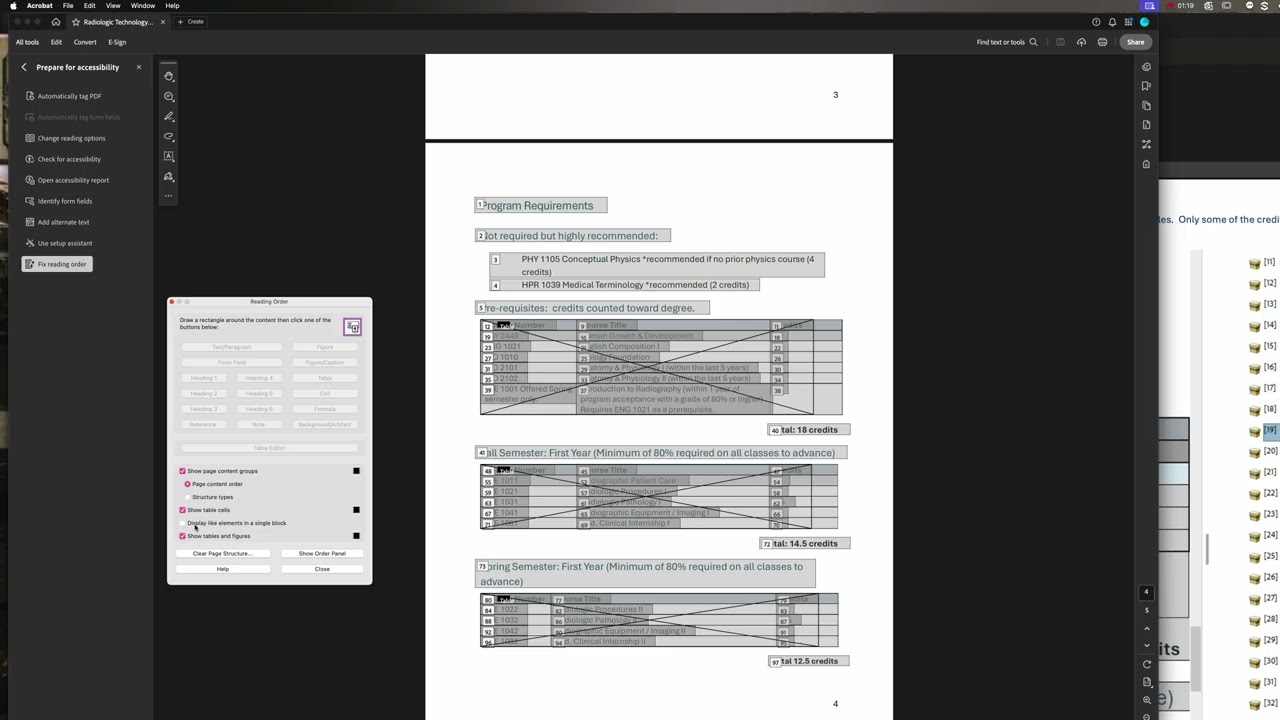
Task: Click the Find text or tools field
Action: [x=1007, y=42]
